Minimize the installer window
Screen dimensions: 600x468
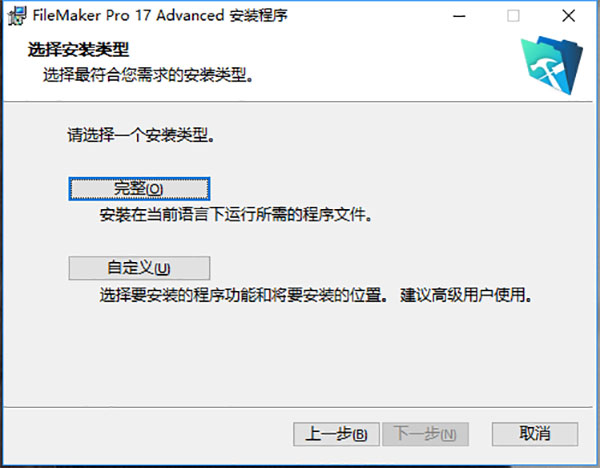tap(459, 16)
